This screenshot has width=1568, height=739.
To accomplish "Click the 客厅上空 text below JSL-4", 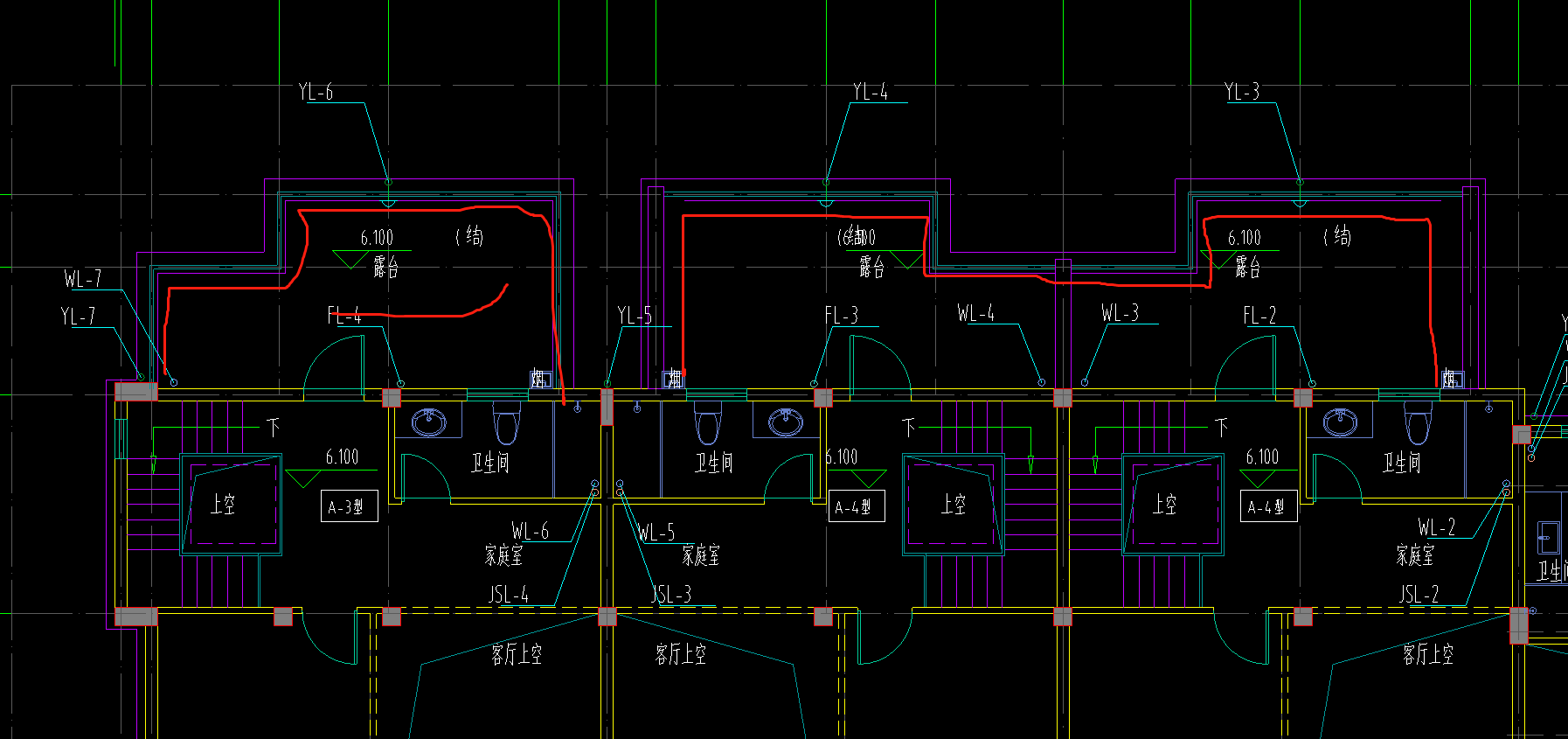I will click(x=517, y=654).
